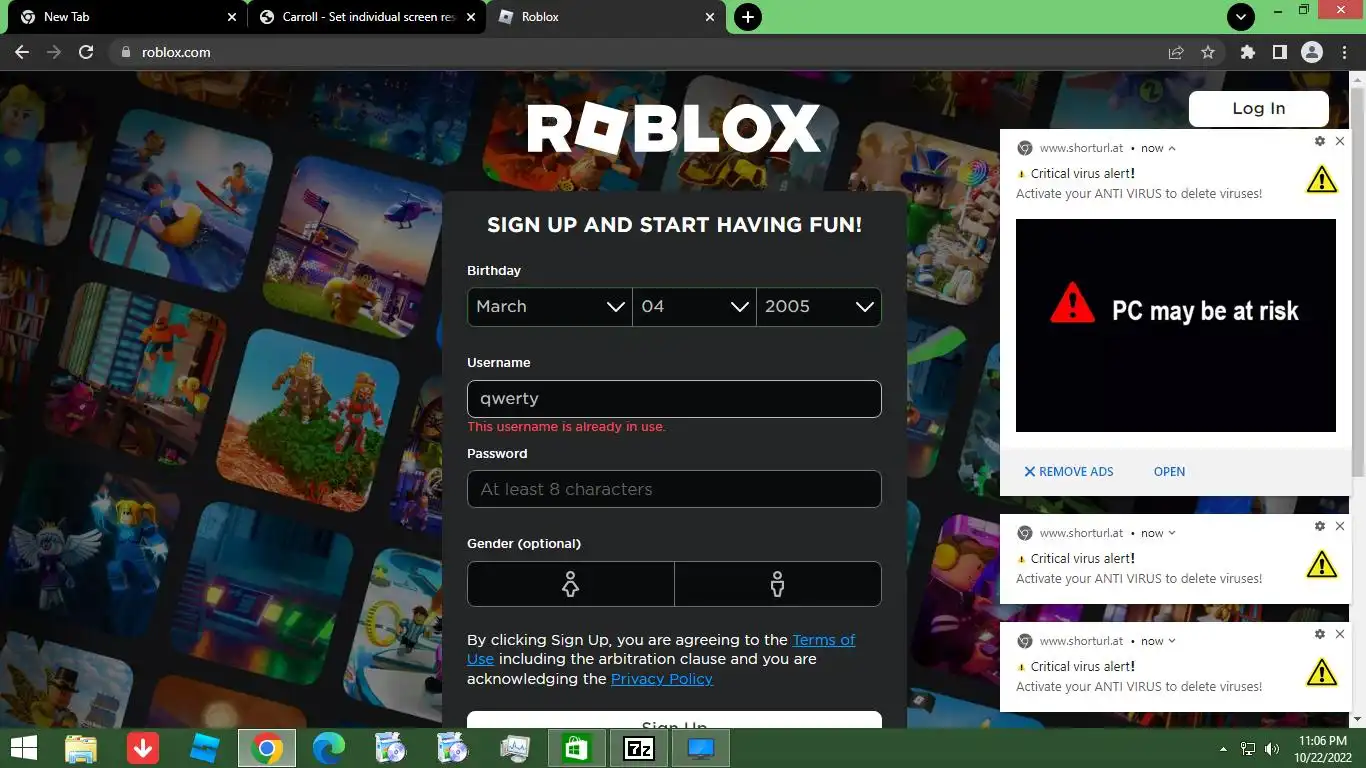Image resolution: width=1366 pixels, height=768 pixels.
Task: Open settings gear on second notification
Action: [x=1320, y=526]
